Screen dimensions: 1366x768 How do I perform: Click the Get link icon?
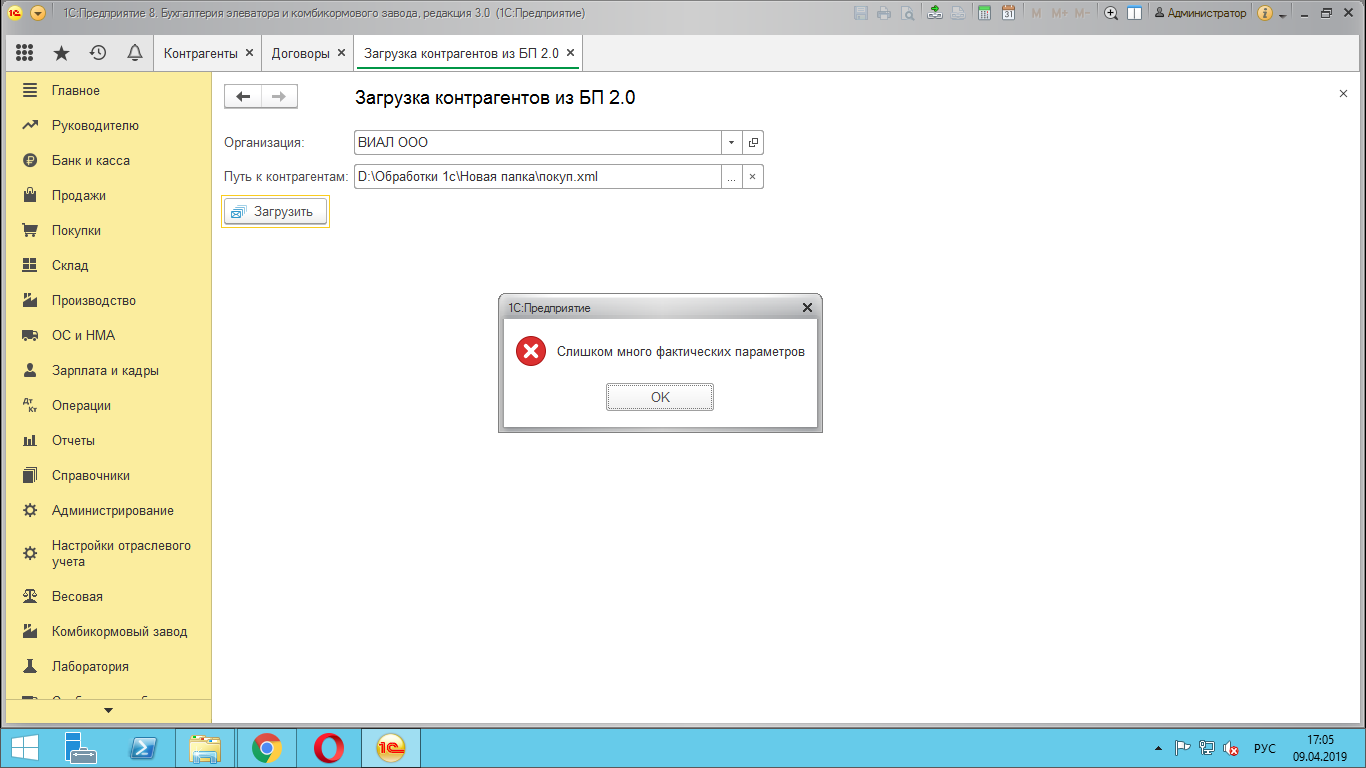coord(934,13)
